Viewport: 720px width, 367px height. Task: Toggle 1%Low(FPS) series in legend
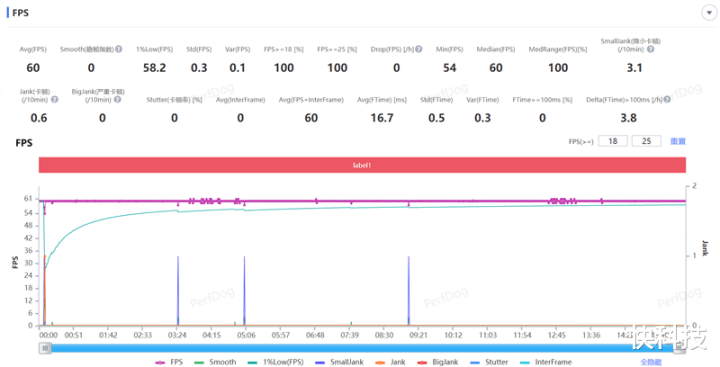[276, 362]
